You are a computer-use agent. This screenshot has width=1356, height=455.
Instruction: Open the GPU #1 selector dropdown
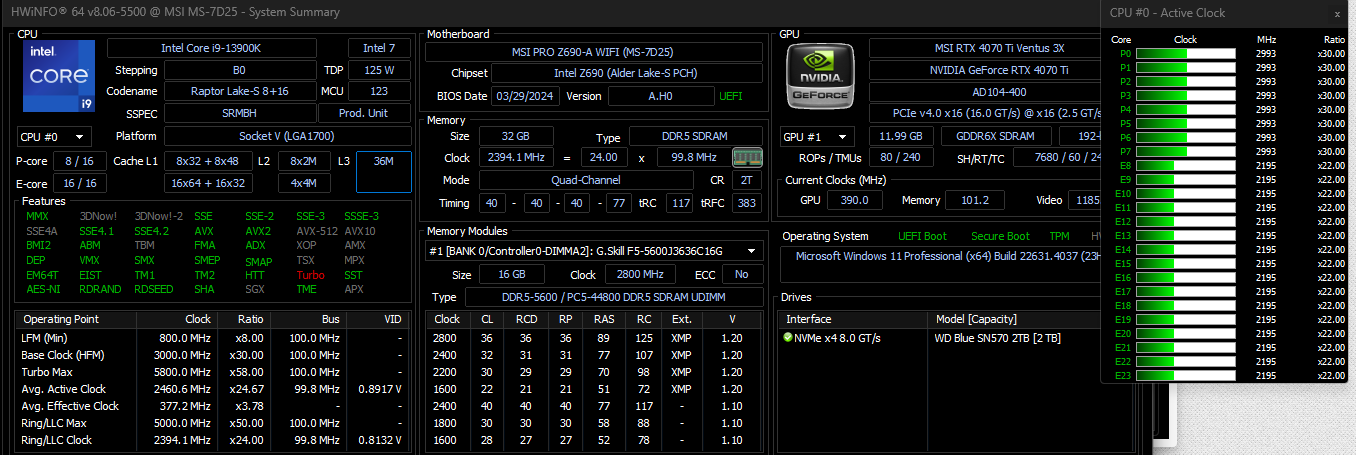(817, 136)
